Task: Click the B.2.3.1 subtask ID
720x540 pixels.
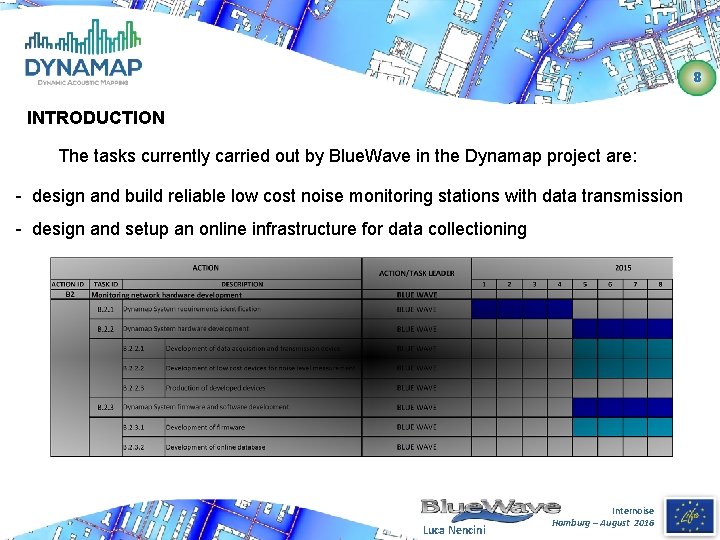Action: [134, 427]
